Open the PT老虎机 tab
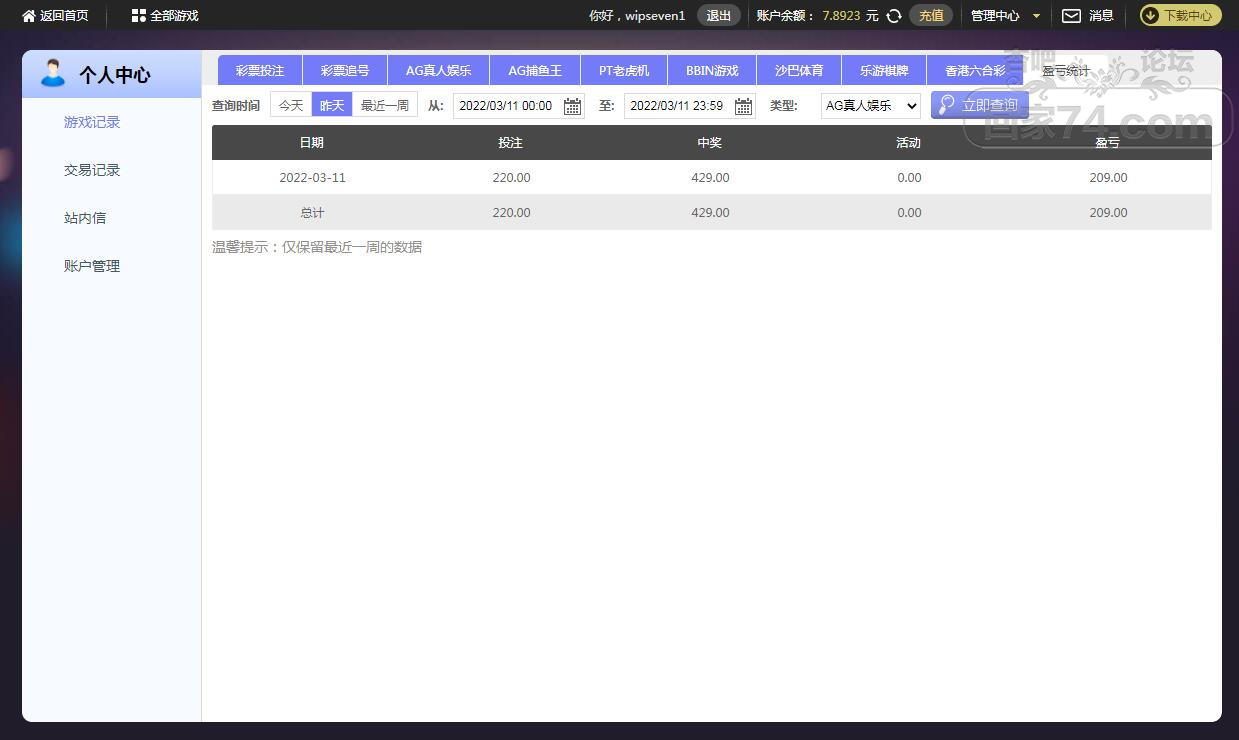 click(624, 71)
